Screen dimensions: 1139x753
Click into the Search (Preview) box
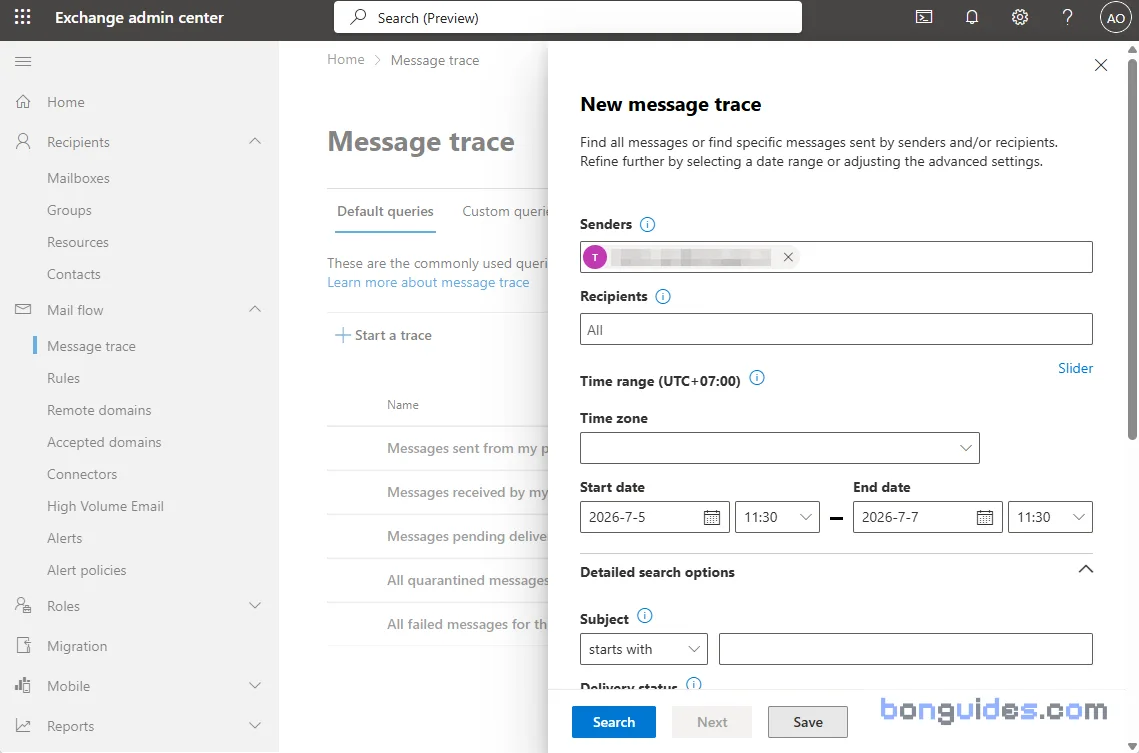point(567,17)
